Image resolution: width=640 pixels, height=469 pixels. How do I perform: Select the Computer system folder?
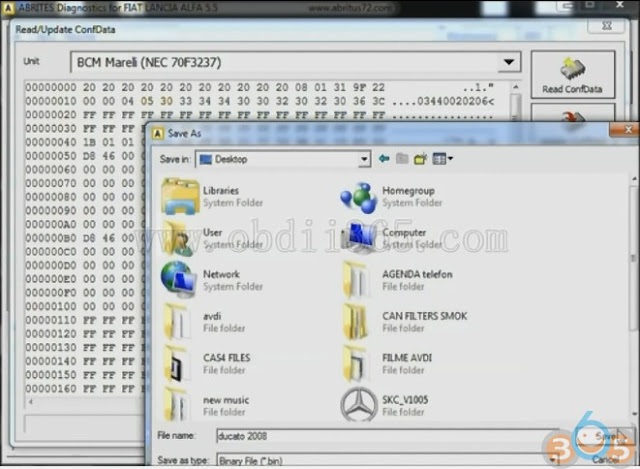pyautogui.click(x=392, y=238)
